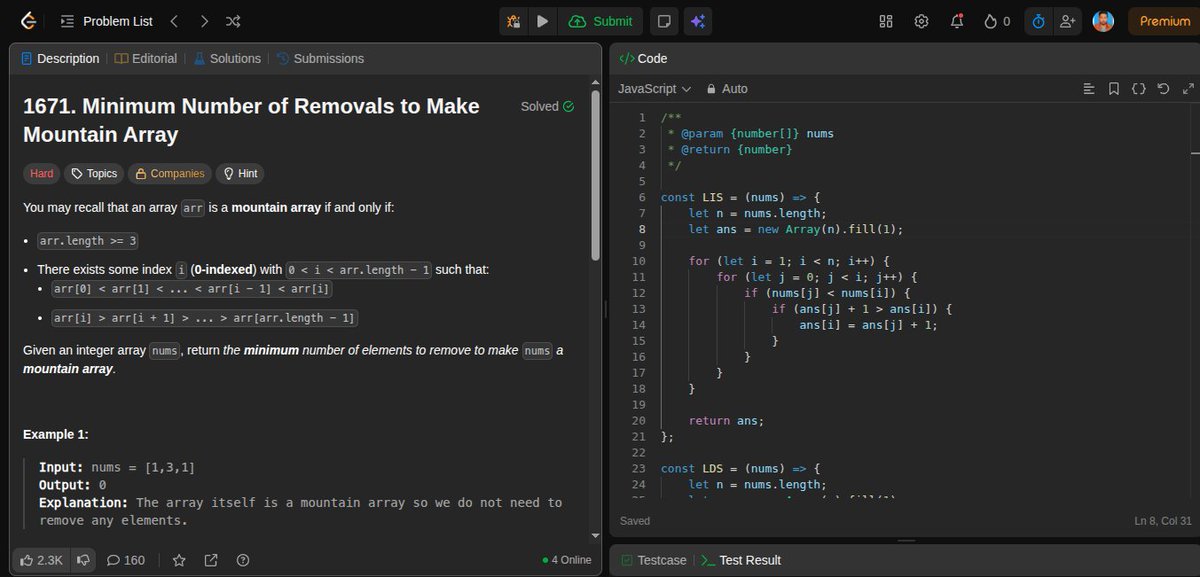Click the 'return ans;' code line

(x=727, y=421)
